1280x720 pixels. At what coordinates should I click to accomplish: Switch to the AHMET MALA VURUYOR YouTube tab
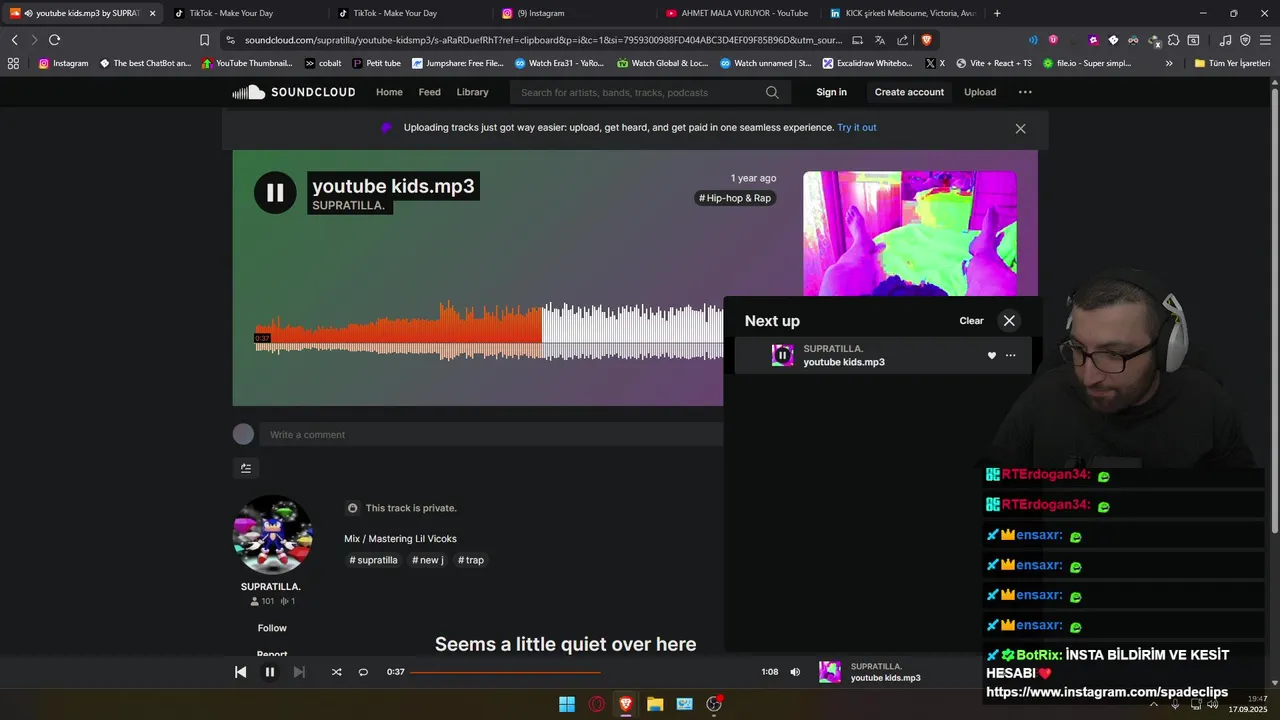tap(739, 13)
